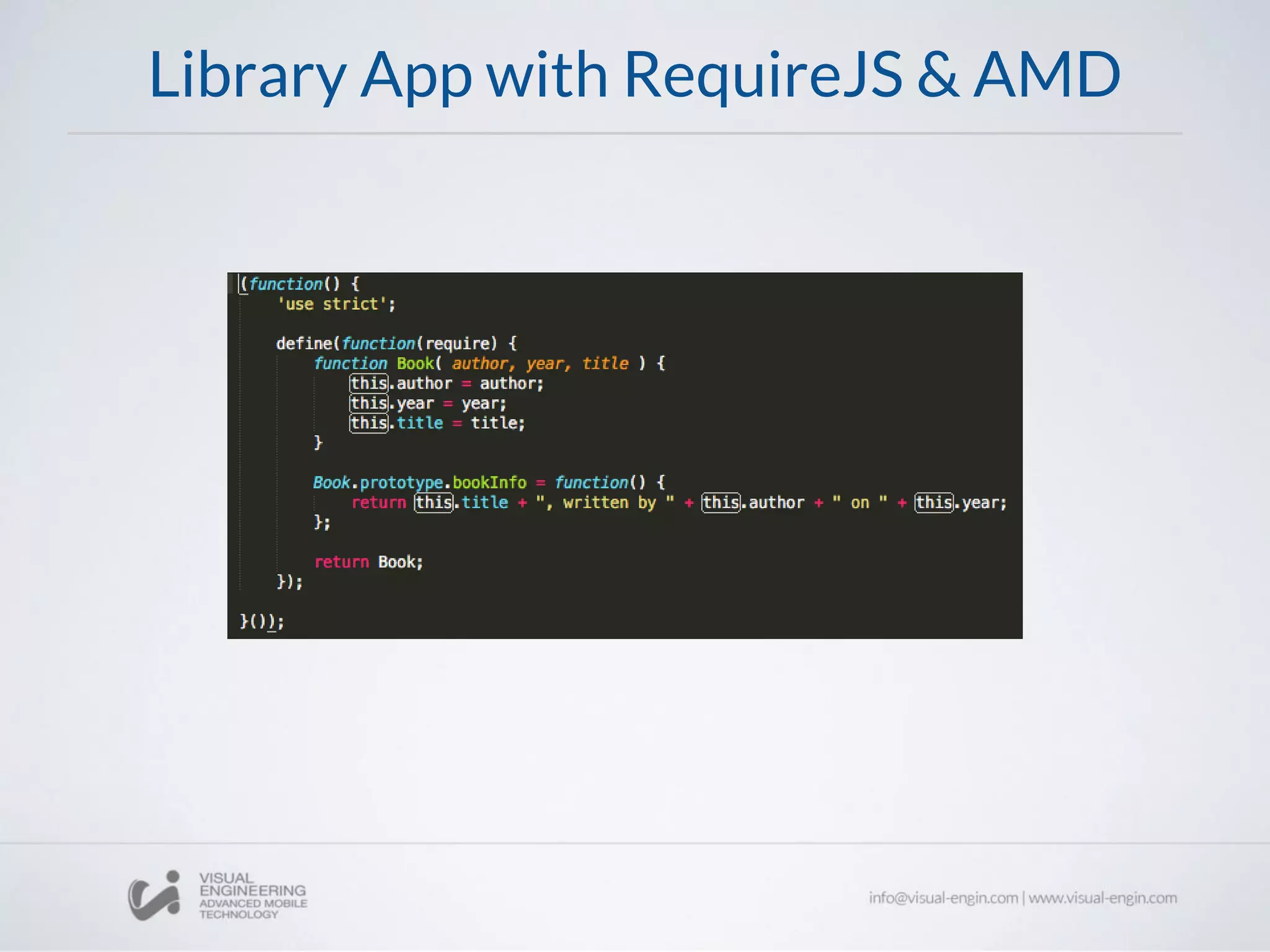Screen dimensions: 1270x952
Task: Click the closing "}());" line
Action: (x=262, y=621)
